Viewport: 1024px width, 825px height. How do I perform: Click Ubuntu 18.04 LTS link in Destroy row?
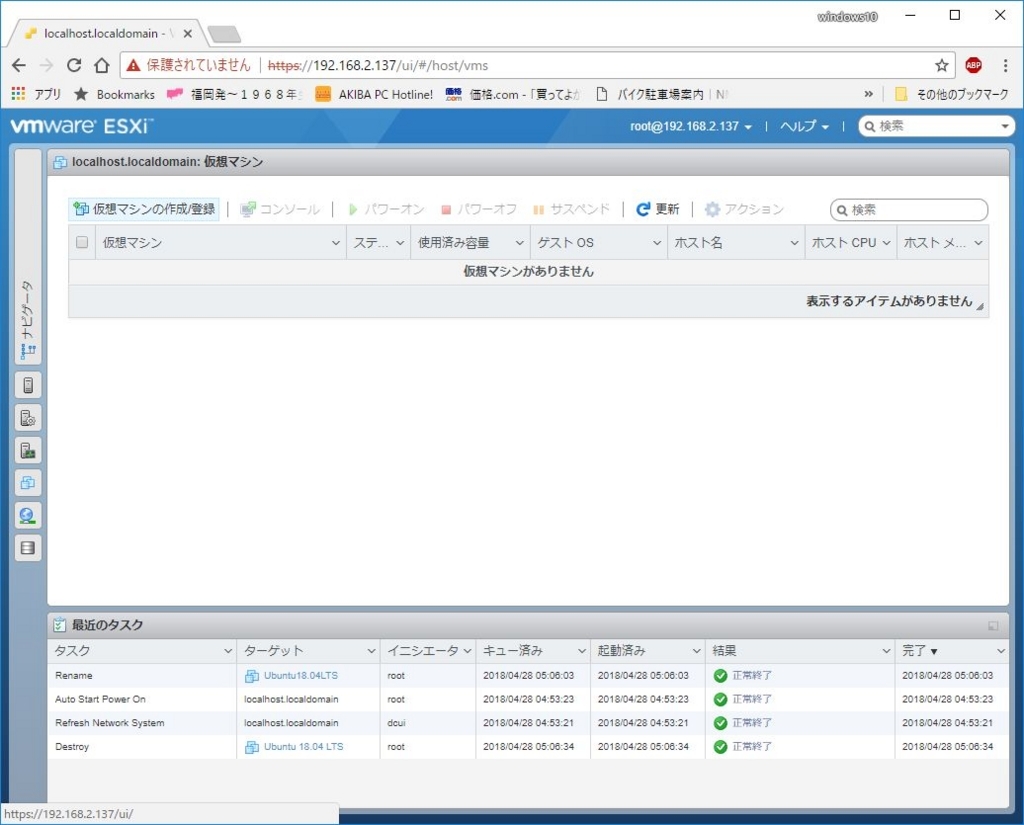(x=303, y=747)
